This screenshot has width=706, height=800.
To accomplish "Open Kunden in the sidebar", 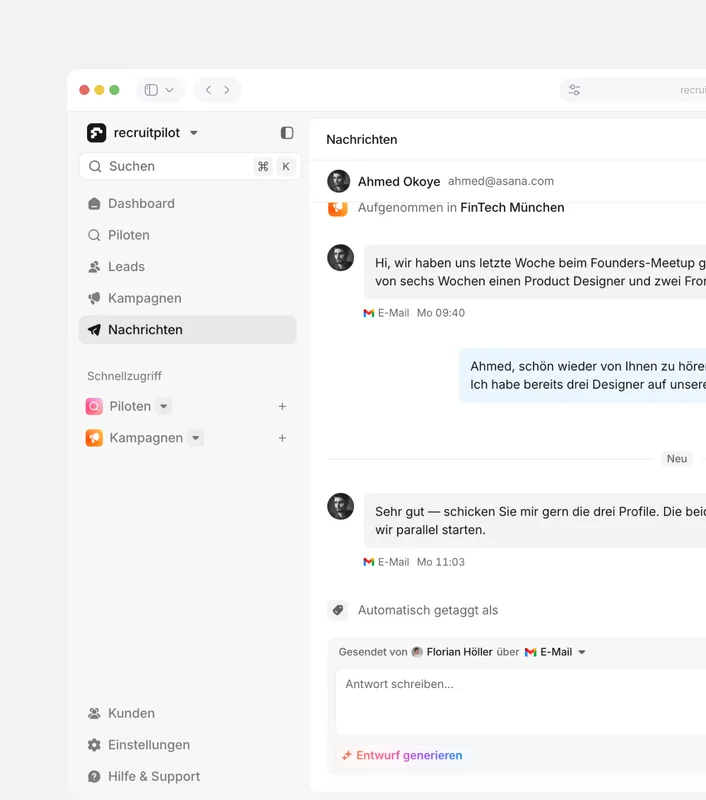I will [187, 713].
